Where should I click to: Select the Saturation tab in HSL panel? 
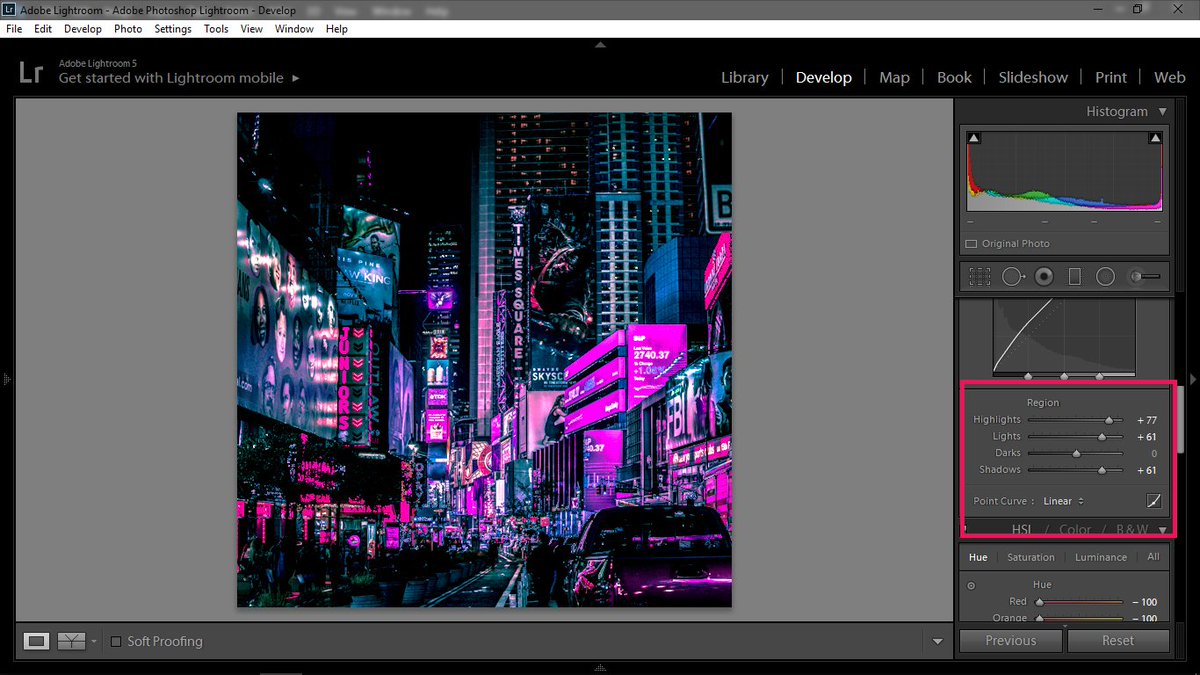[x=1030, y=558]
